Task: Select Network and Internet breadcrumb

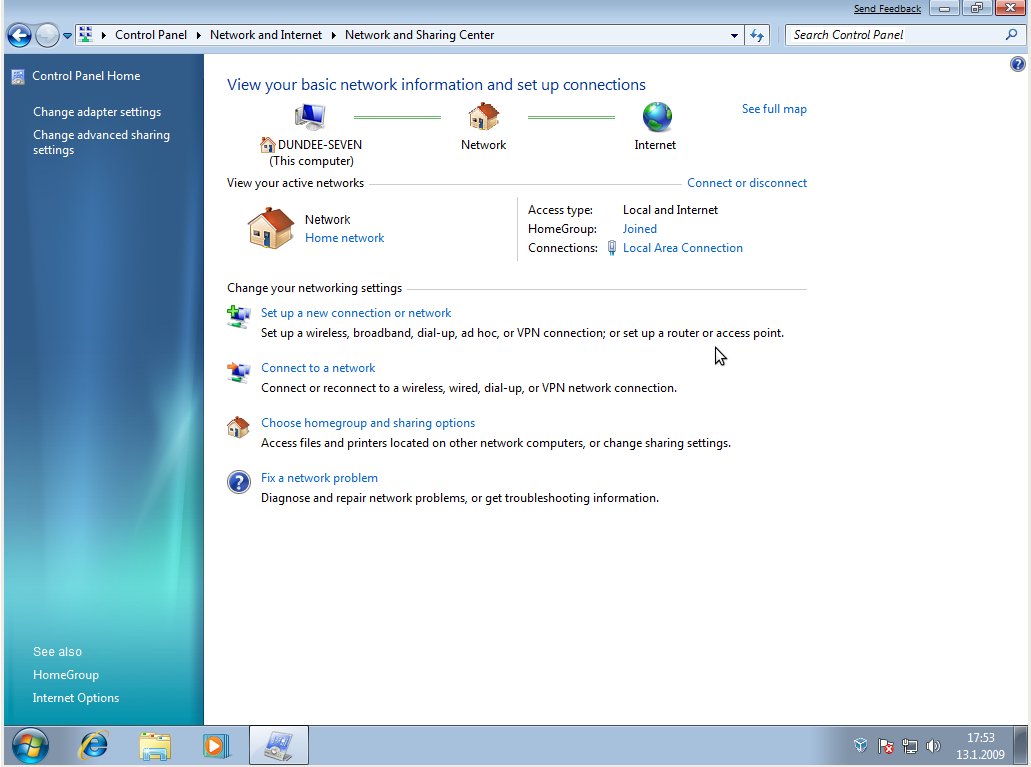Action: coord(266,35)
